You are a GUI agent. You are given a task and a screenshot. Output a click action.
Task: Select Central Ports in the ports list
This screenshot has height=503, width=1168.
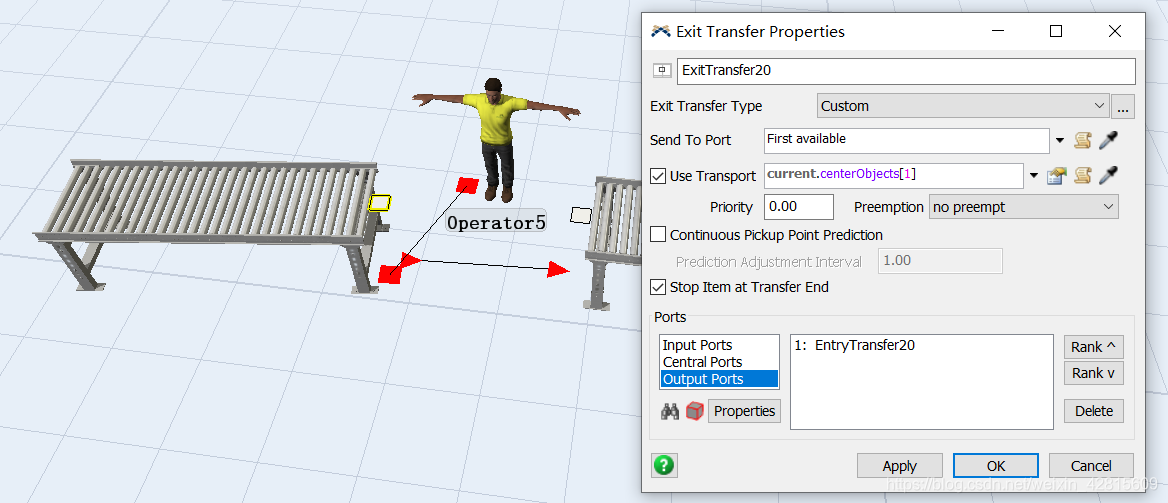[x=702, y=362]
